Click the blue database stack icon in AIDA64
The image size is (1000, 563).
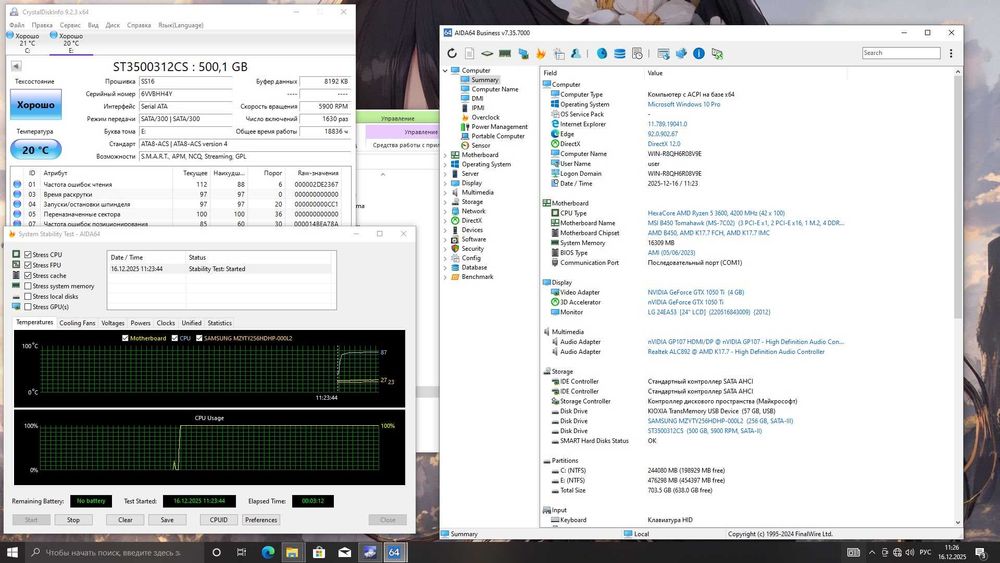(619, 54)
